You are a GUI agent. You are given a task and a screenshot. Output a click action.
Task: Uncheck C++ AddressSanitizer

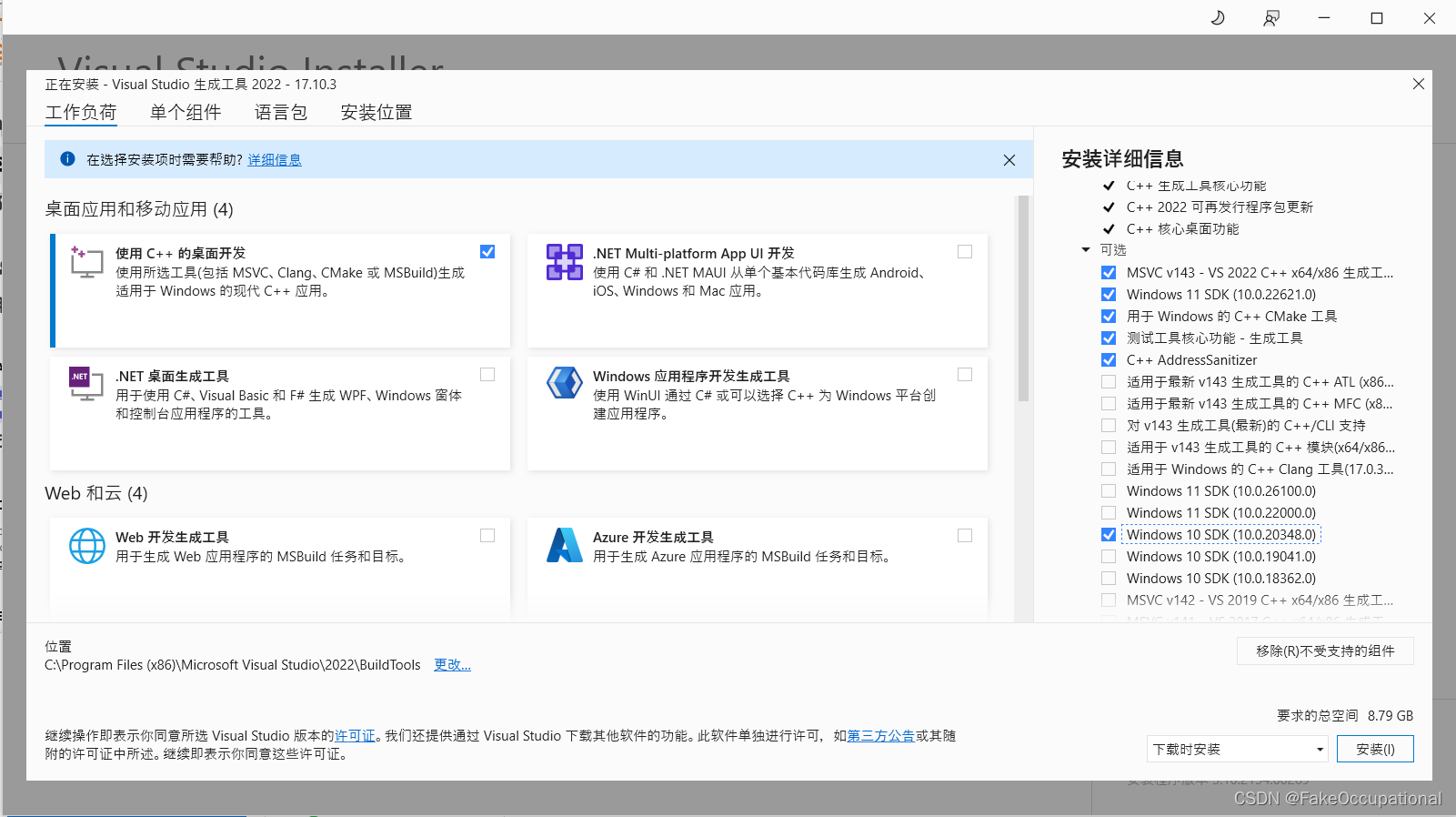(1109, 360)
